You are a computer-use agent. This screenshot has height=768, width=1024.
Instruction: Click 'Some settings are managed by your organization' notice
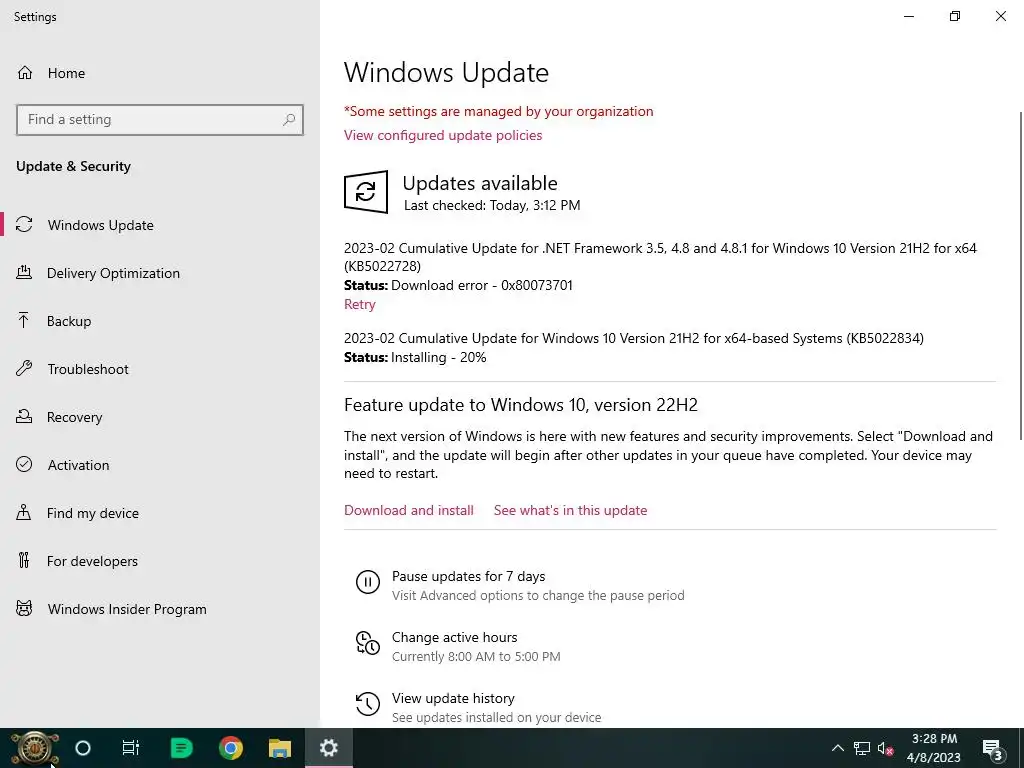(498, 111)
